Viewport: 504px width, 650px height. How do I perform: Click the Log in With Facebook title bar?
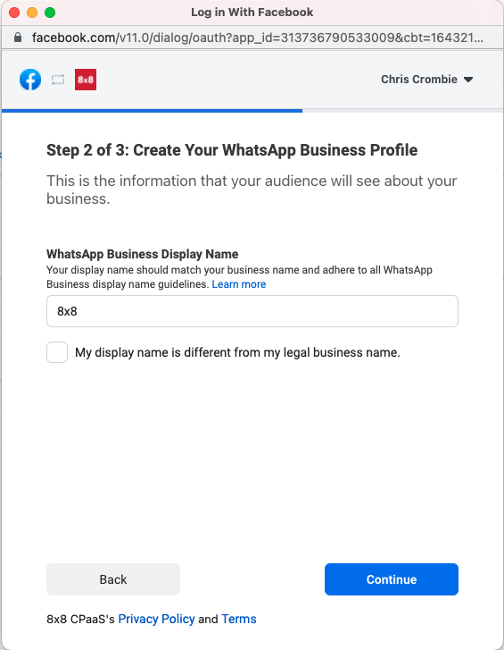[x=252, y=12]
